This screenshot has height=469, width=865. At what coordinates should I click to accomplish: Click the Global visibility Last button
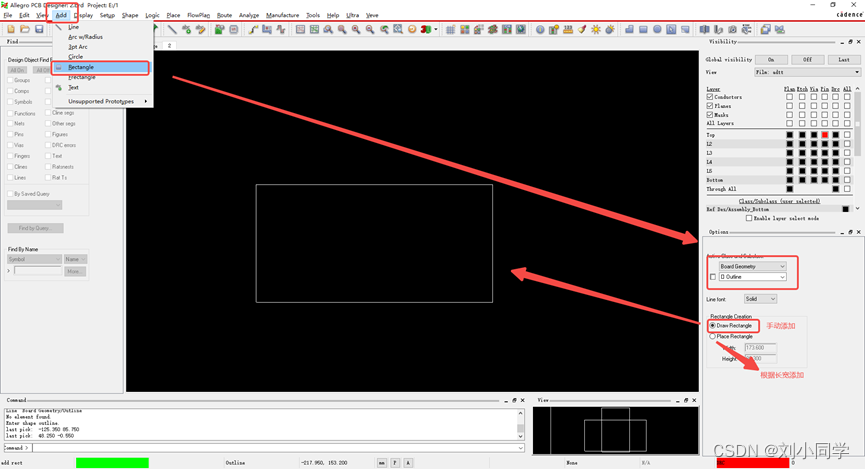(843, 59)
